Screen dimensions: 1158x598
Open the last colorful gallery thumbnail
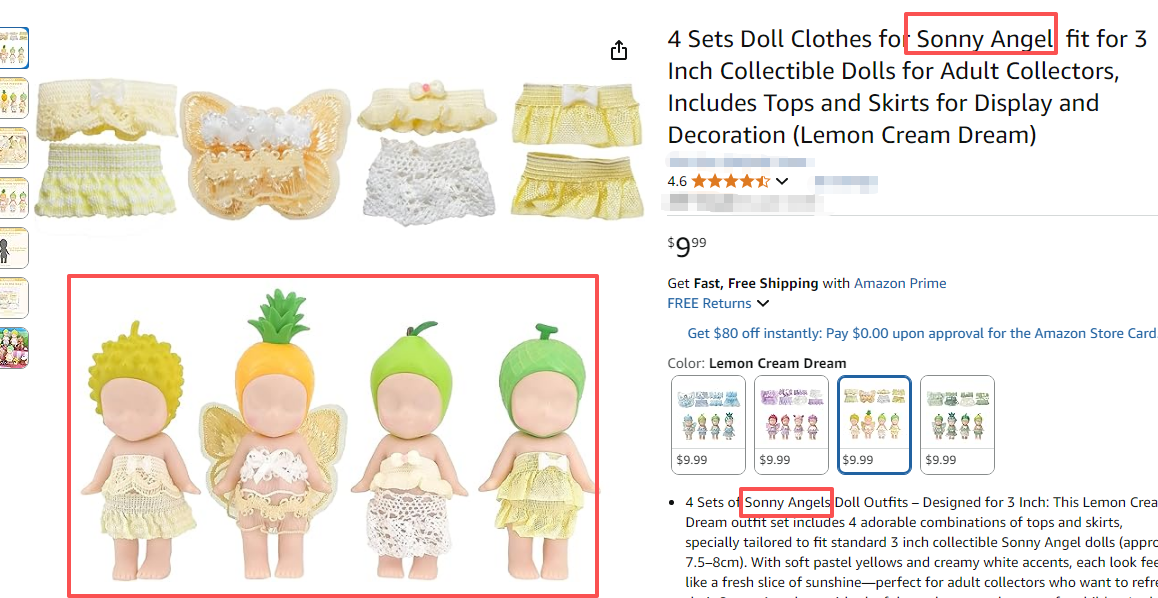coord(14,348)
